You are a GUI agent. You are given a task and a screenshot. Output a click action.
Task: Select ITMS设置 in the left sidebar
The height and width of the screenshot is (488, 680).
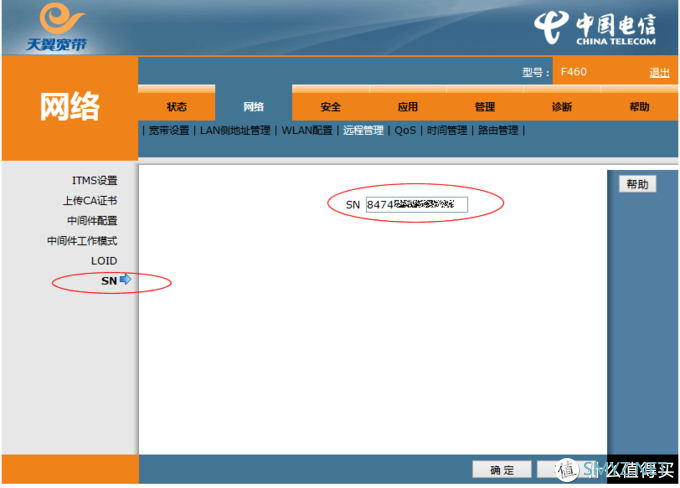click(94, 181)
